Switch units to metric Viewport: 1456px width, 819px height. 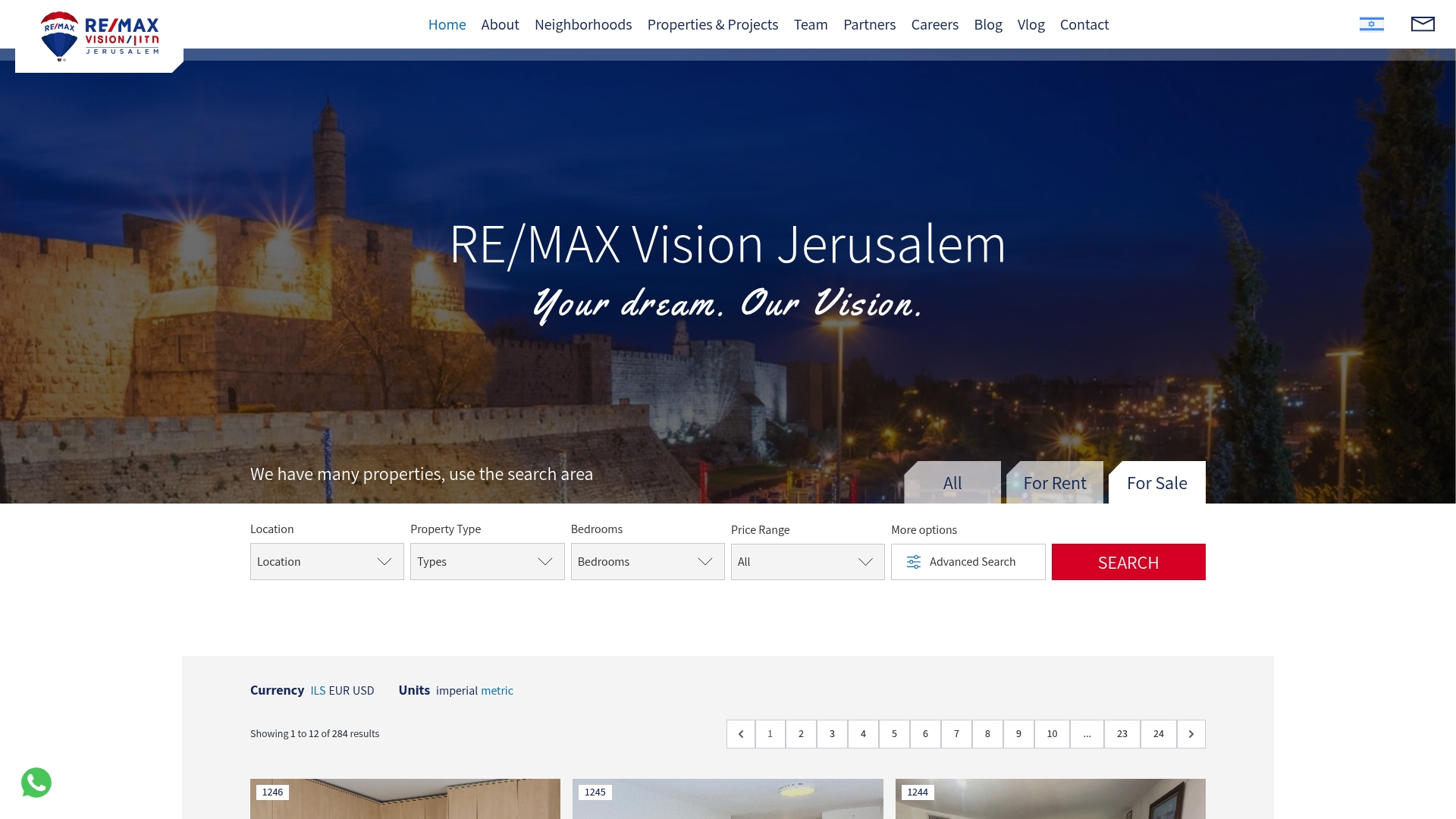pos(497,690)
